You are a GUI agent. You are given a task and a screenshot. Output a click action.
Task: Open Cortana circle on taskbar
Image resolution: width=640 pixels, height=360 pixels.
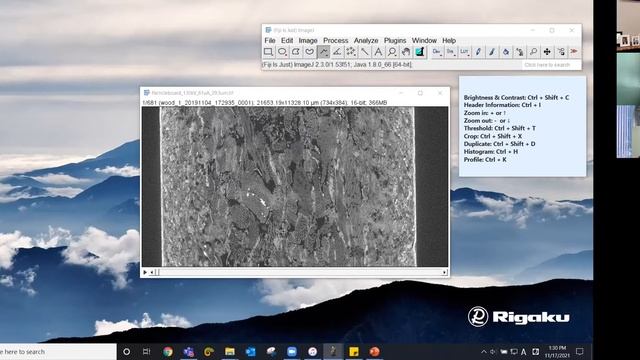(x=127, y=351)
